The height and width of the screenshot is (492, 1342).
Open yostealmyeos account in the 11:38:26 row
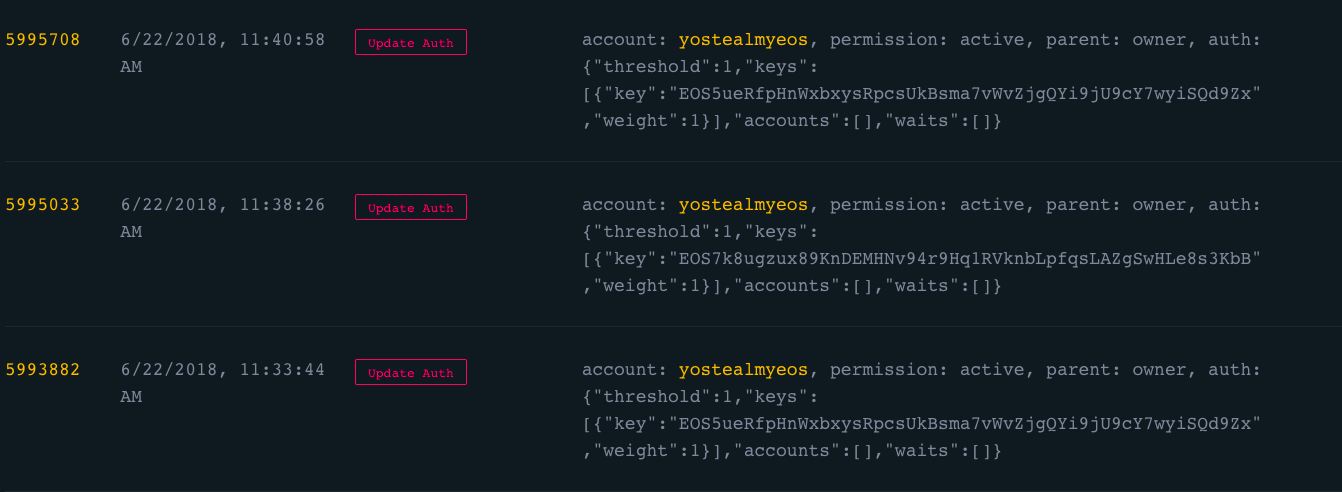pyautogui.click(x=743, y=205)
